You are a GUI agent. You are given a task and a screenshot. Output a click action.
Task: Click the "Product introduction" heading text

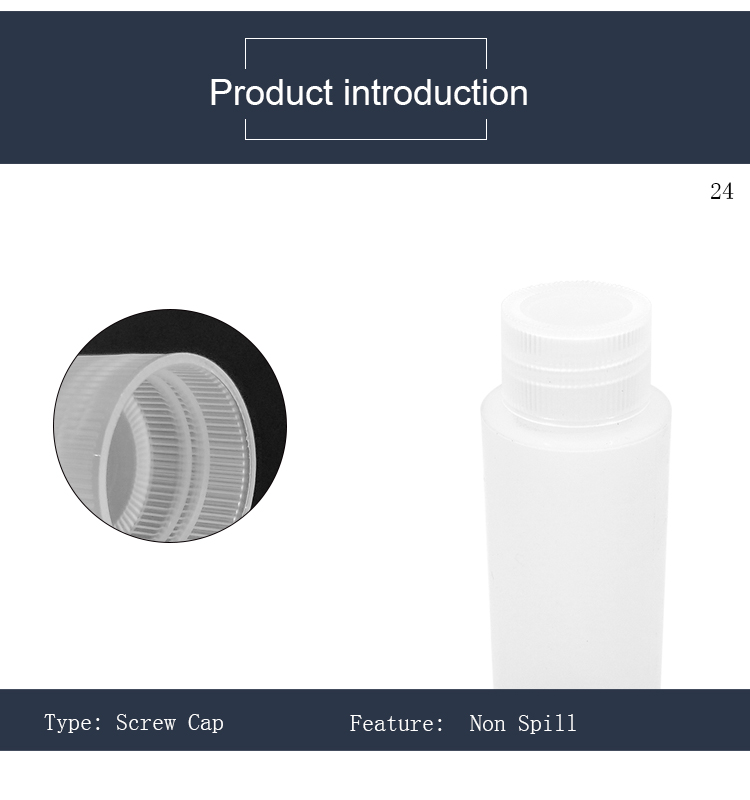[368, 93]
